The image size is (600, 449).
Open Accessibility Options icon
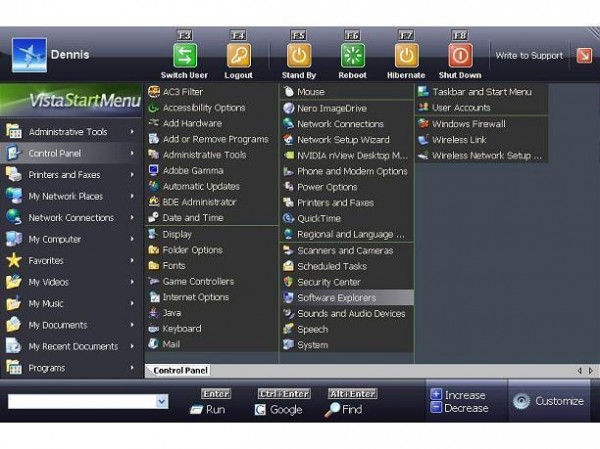coord(154,108)
